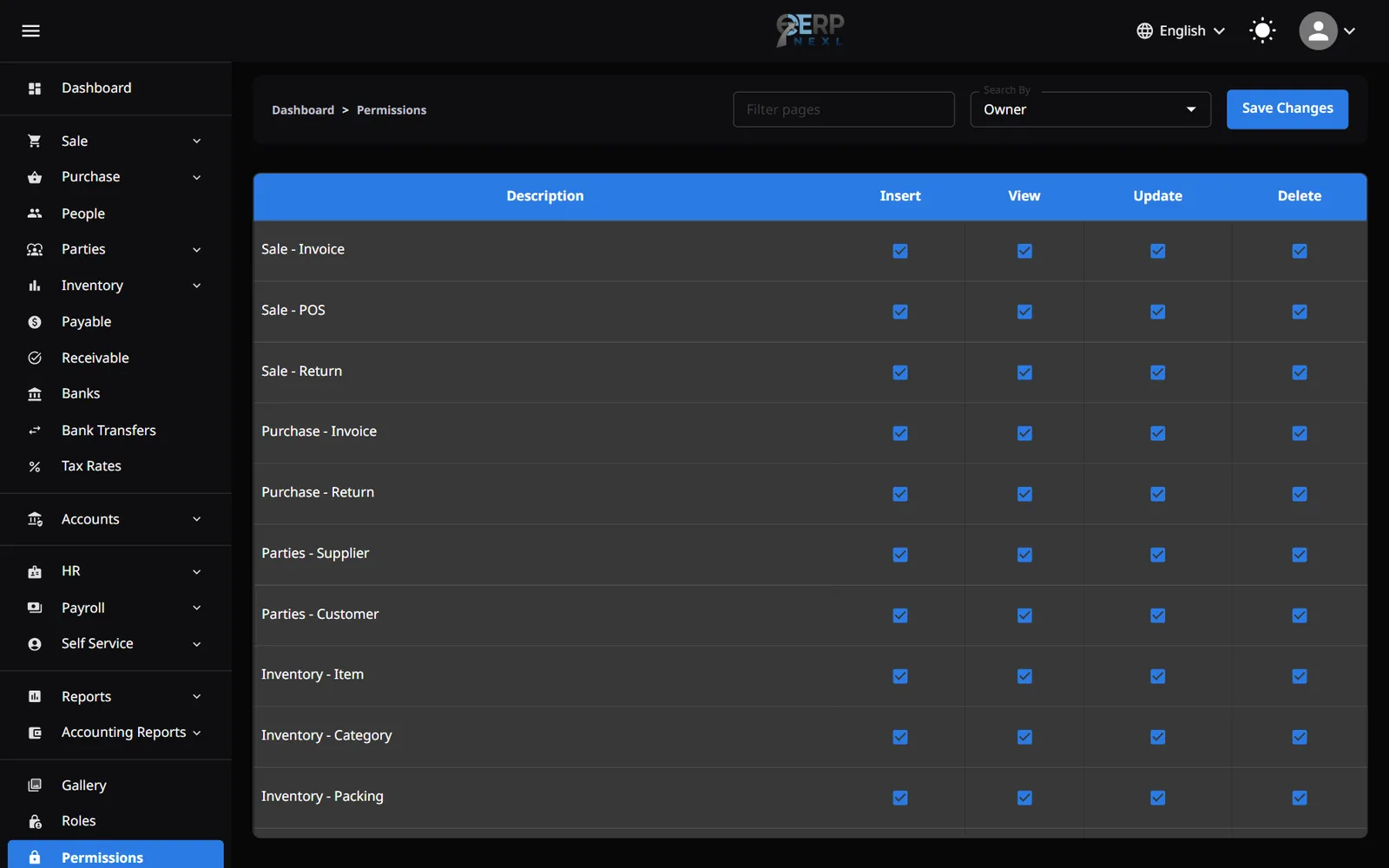Uncheck View for Sale - POS
The height and width of the screenshot is (868, 1389).
[x=1024, y=312]
